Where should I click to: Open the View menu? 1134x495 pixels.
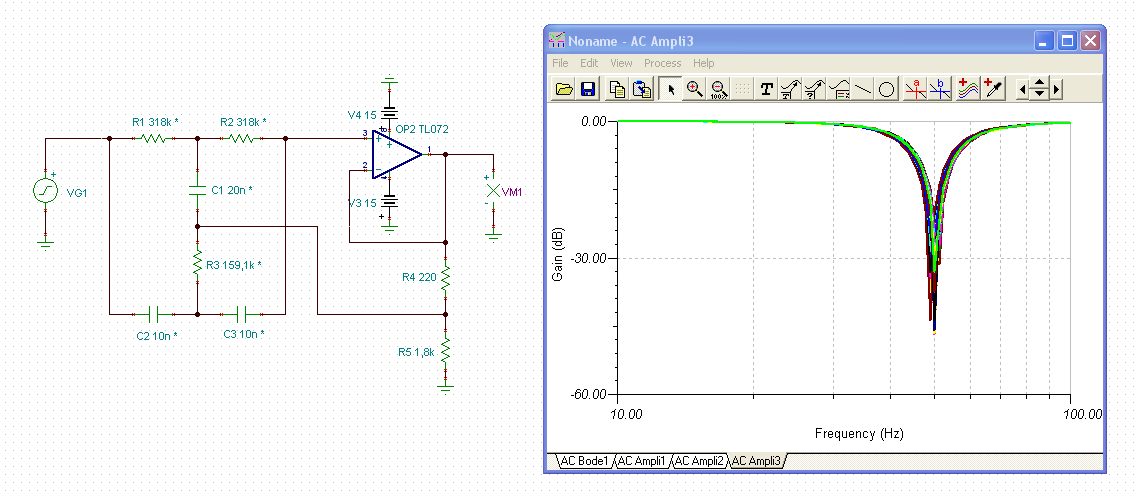coord(621,63)
